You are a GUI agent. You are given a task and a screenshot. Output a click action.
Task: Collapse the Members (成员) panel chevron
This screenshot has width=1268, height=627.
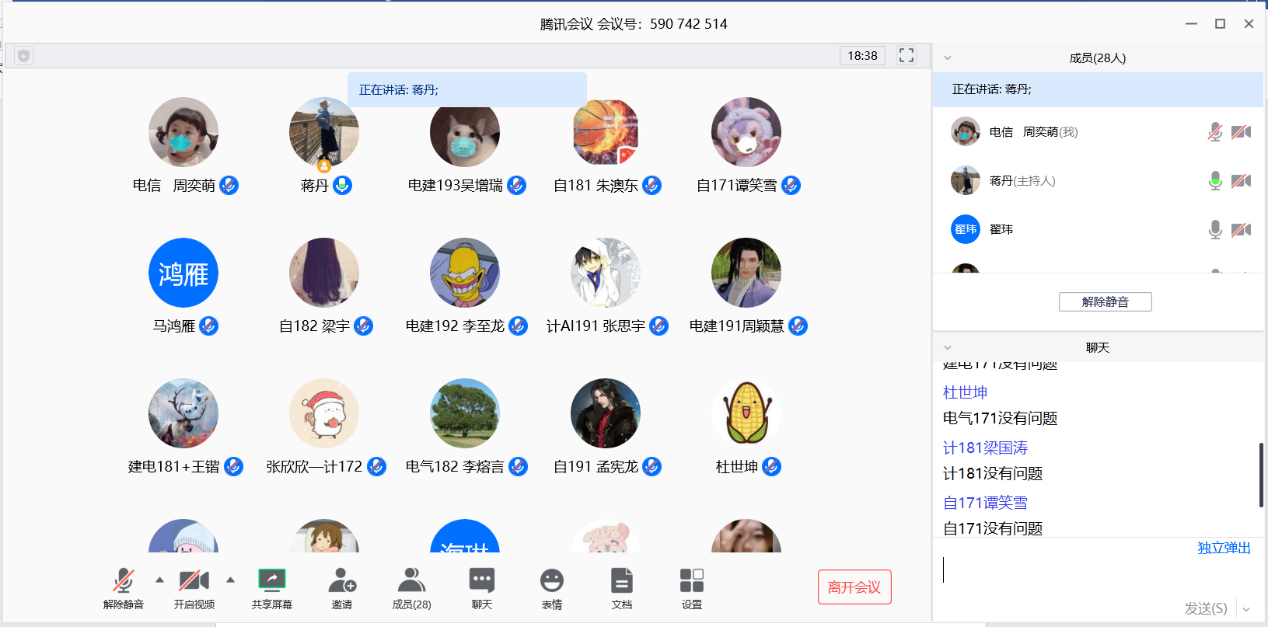948,58
